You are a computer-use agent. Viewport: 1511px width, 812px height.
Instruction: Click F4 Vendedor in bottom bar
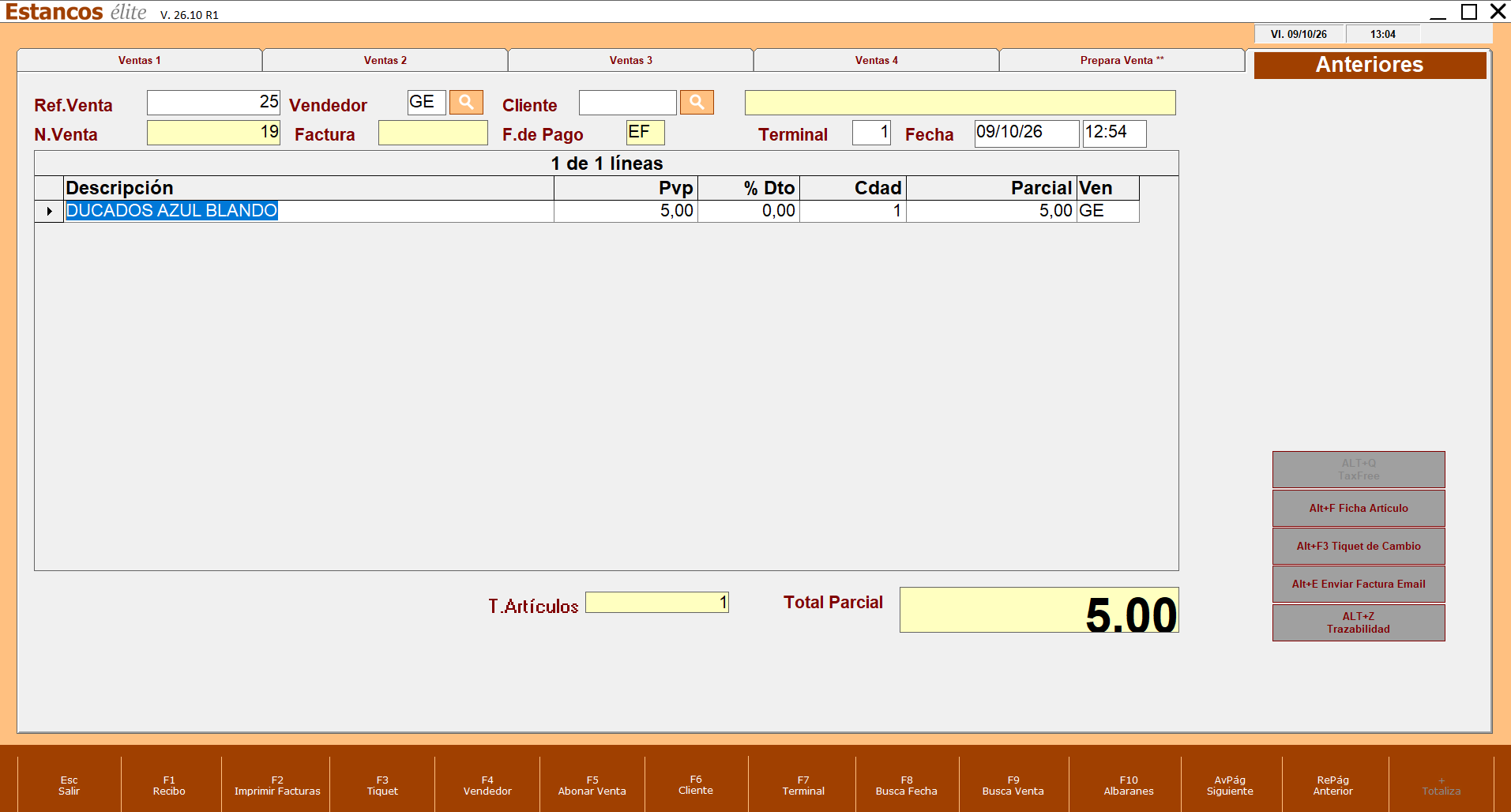click(487, 785)
